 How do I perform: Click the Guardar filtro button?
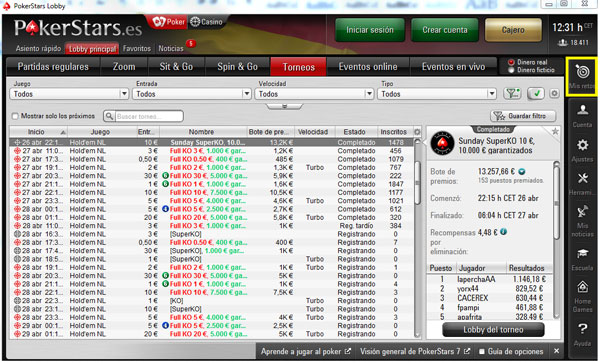523,116
